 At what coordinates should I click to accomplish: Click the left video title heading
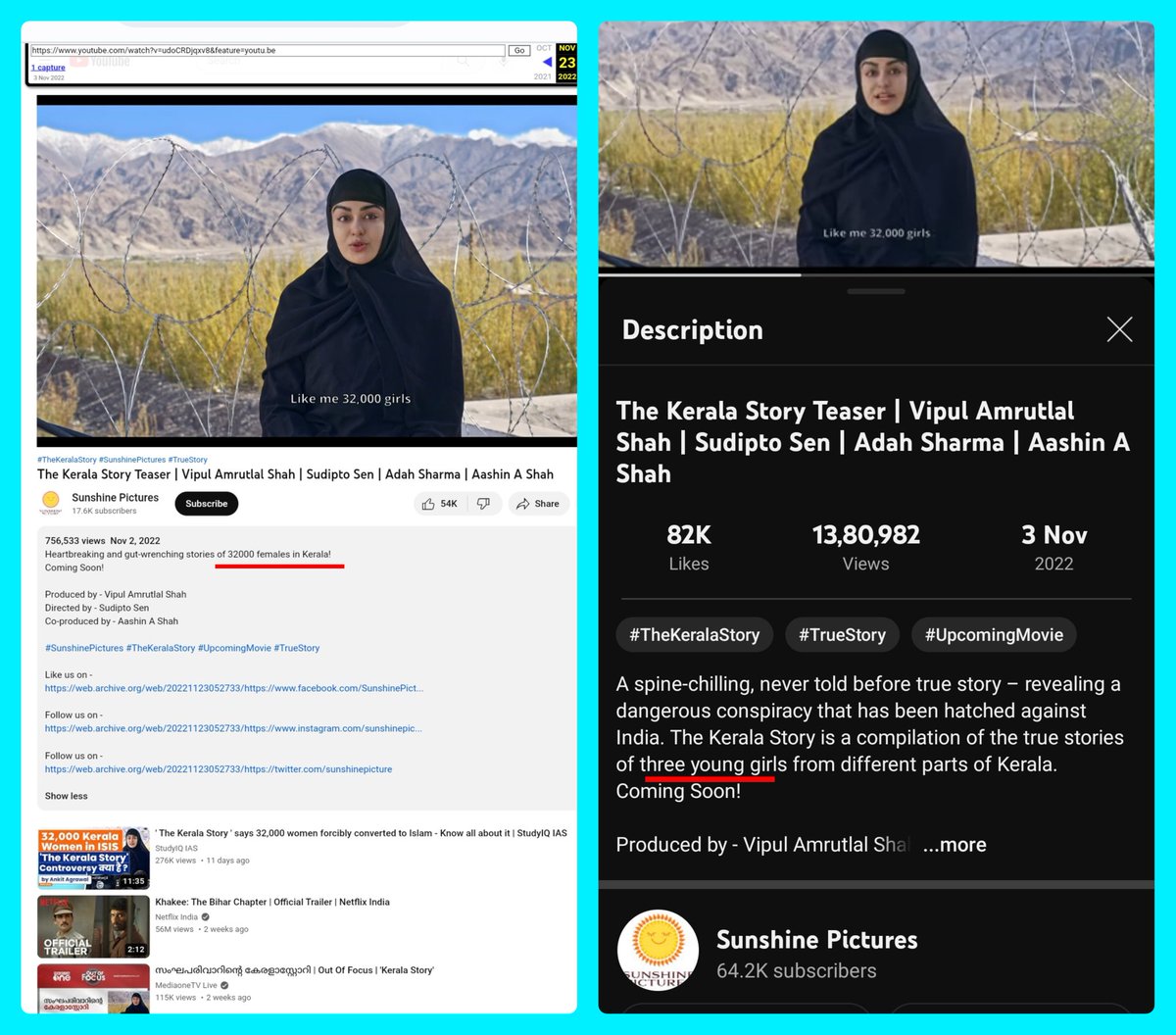295,474
